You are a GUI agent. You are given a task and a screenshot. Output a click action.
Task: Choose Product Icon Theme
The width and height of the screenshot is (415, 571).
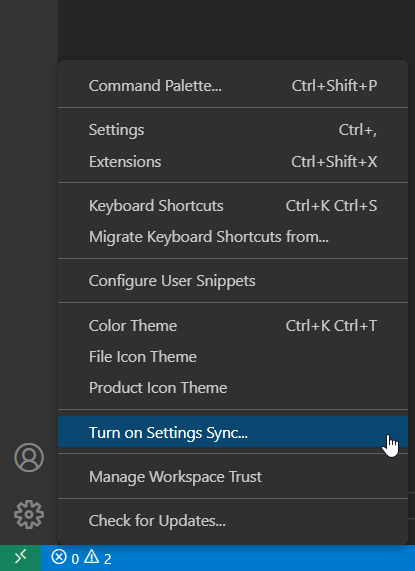coord(233,387)
